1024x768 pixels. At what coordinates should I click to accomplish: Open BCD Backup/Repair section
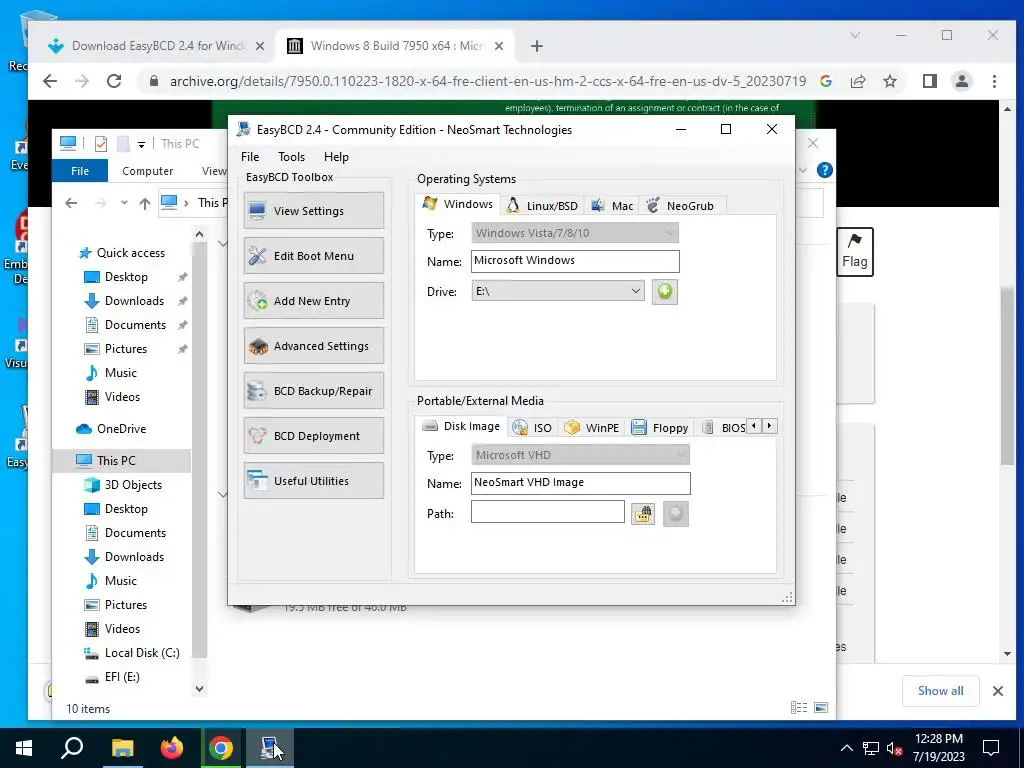pos(313,391)
